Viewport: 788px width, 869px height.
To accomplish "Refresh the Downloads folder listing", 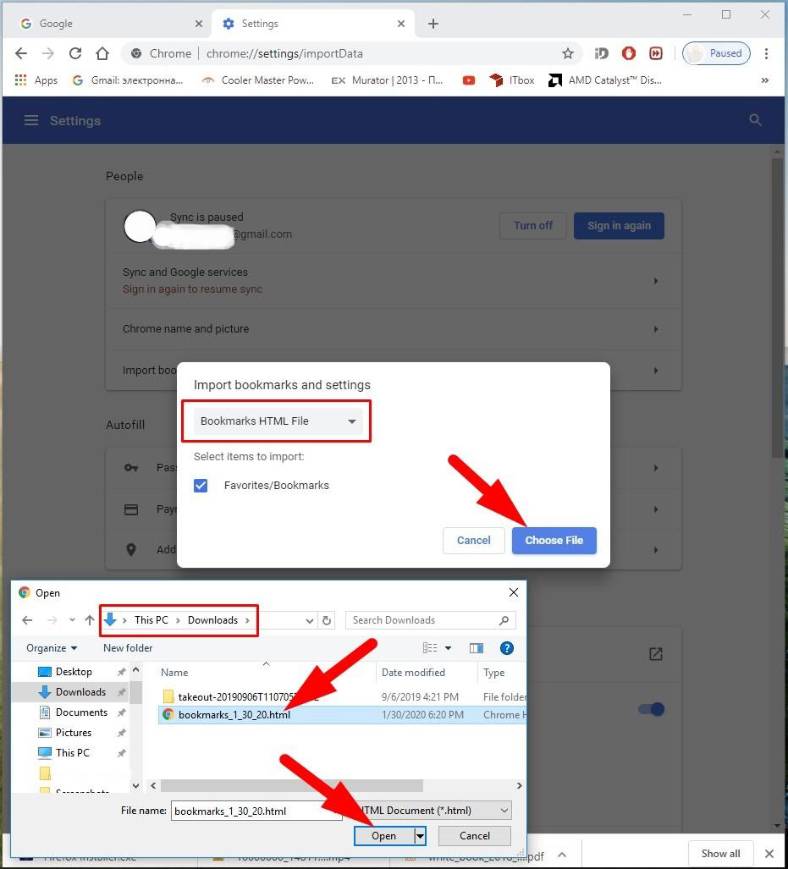I will [327, 621].
